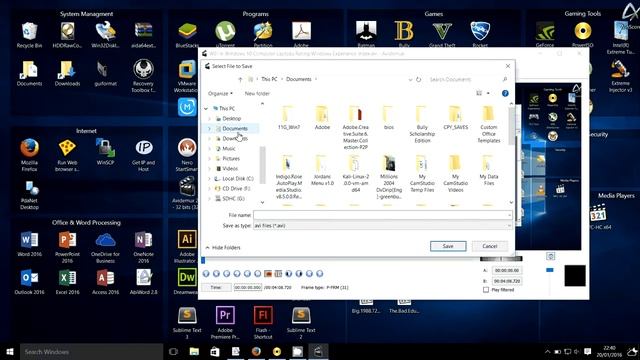
Task: Click the Mozilla Firefox desktop icon
Action: (x=29, y=155)
